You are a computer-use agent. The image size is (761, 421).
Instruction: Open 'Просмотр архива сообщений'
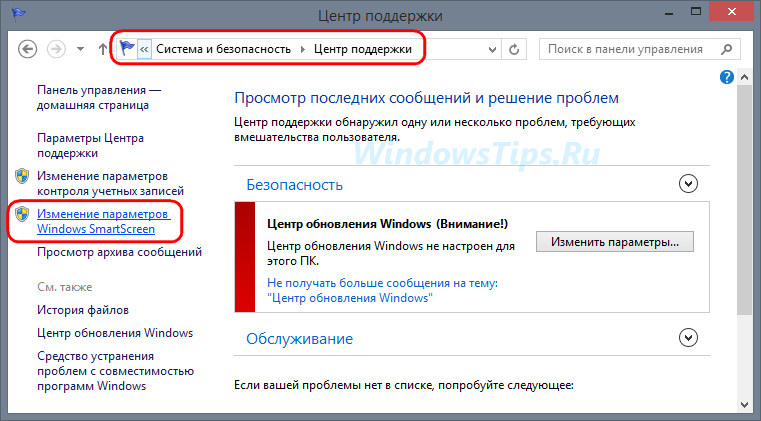point(119,252)
